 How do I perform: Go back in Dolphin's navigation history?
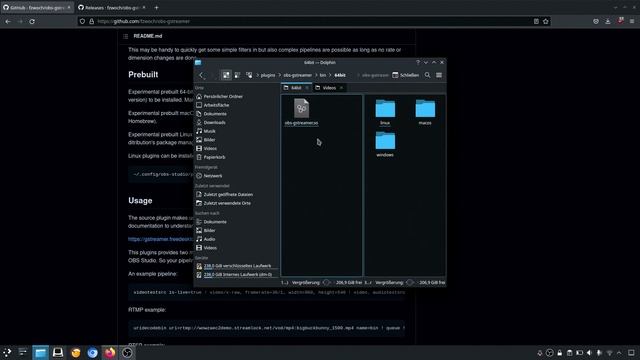click(201, 75)
